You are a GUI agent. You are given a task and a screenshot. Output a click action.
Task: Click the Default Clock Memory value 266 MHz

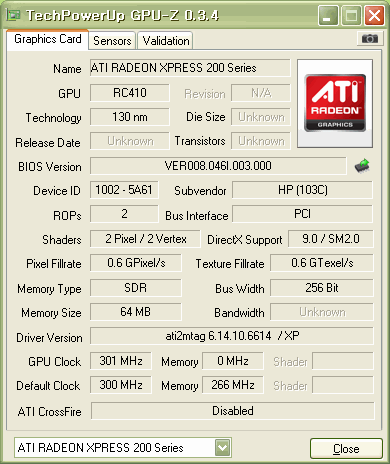[233, 385]
